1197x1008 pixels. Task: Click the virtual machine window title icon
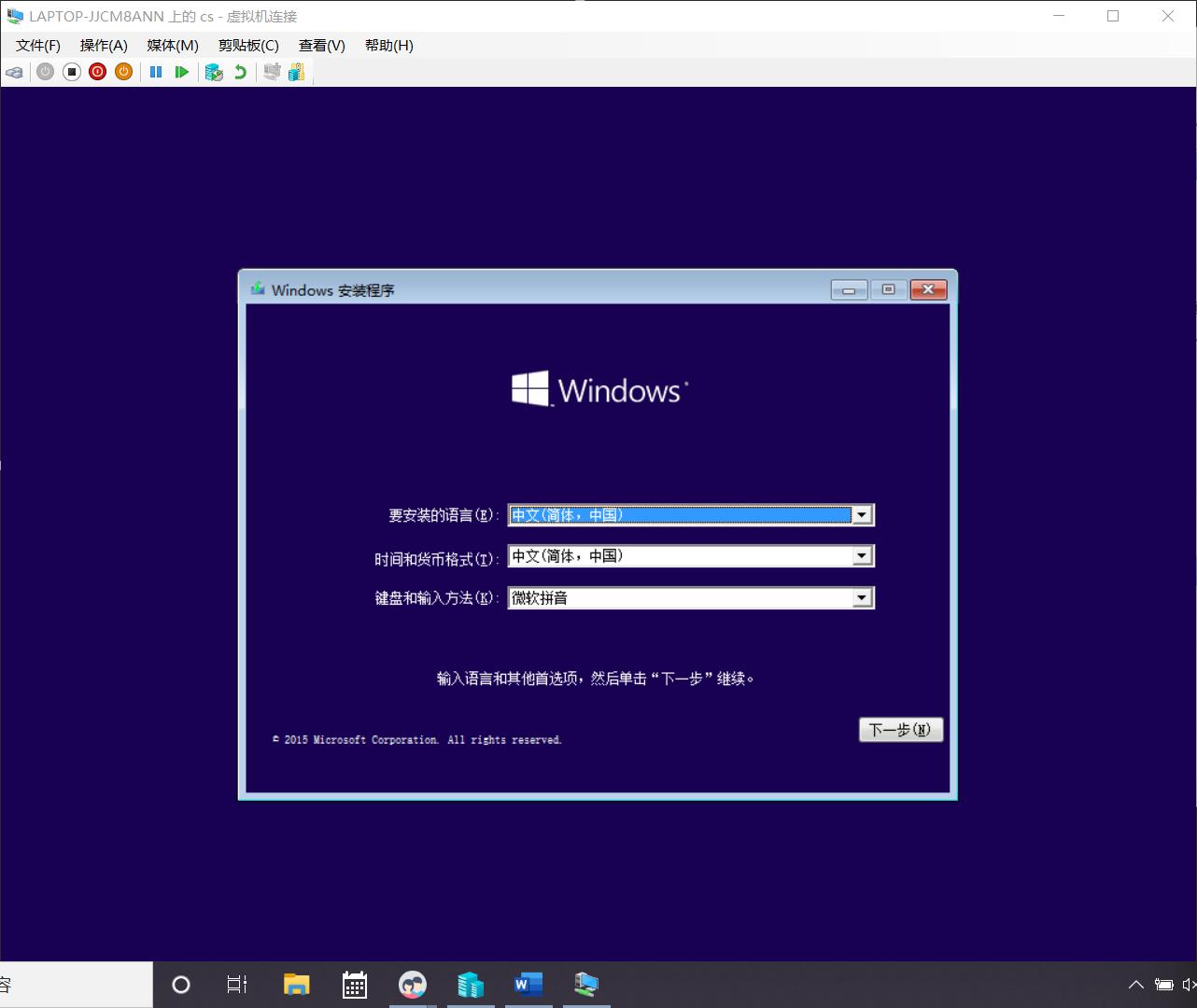pyautogui.click(x=15, y=16)
